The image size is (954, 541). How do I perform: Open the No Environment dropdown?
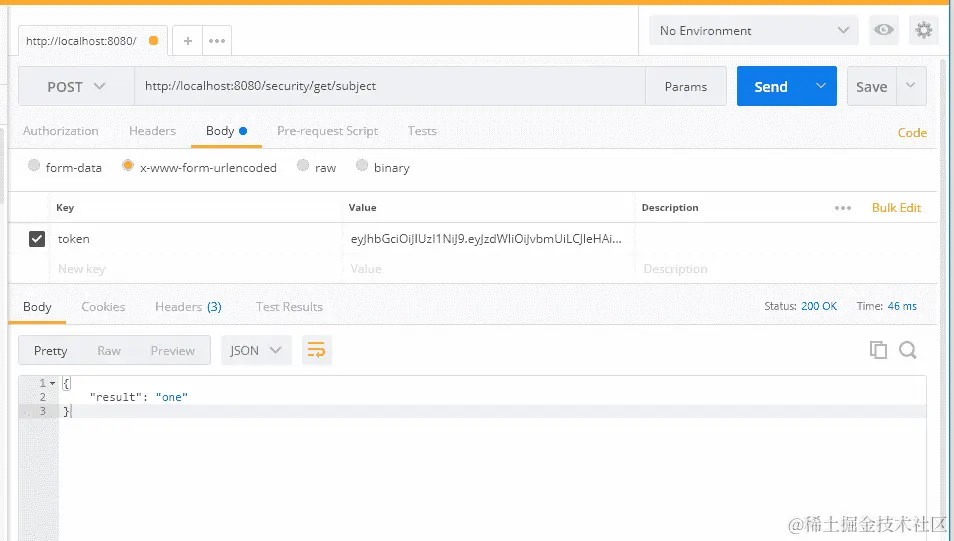[x=754, y=30]
